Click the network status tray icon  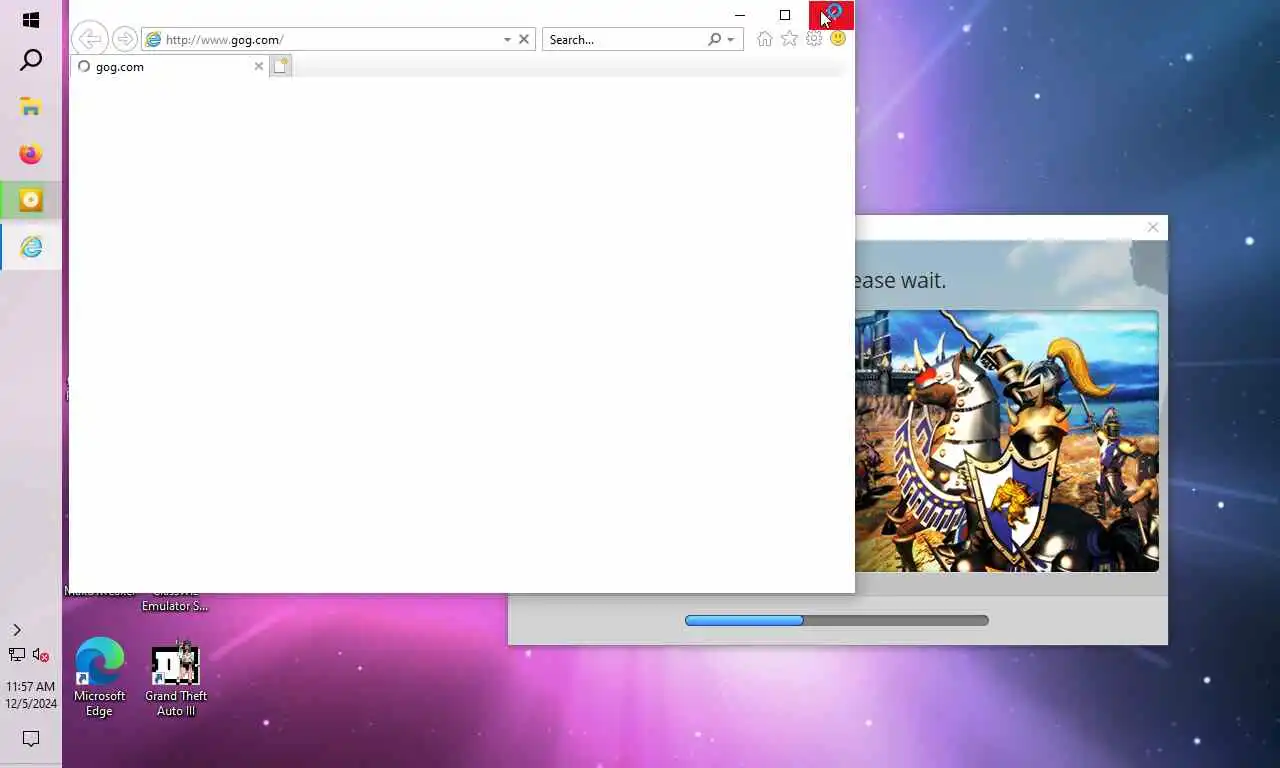pyautogui.click(x=17, y=655)
